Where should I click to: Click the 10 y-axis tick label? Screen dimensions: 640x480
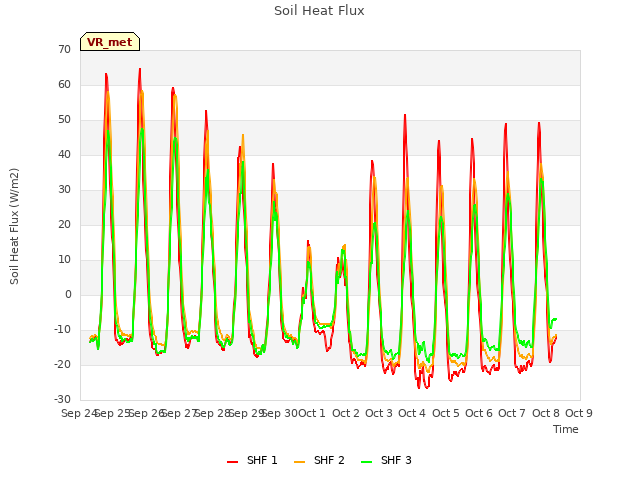[x=64, y=260]
